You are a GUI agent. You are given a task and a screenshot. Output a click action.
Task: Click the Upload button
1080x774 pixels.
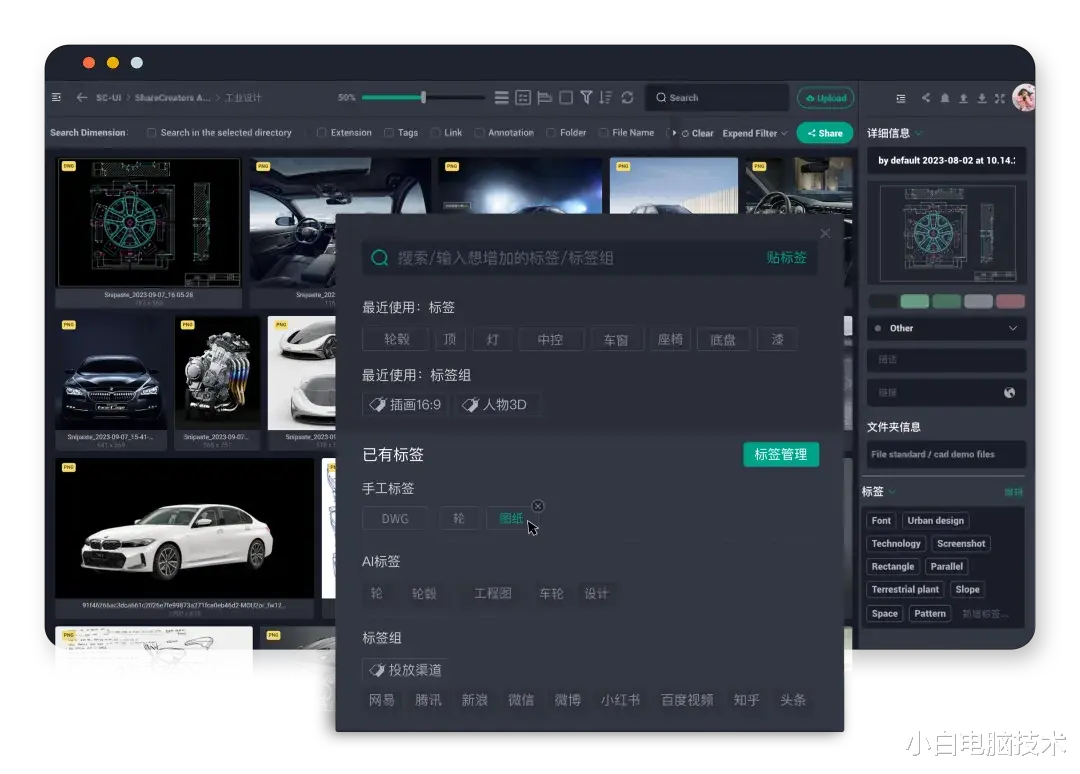tap(825, 98)
